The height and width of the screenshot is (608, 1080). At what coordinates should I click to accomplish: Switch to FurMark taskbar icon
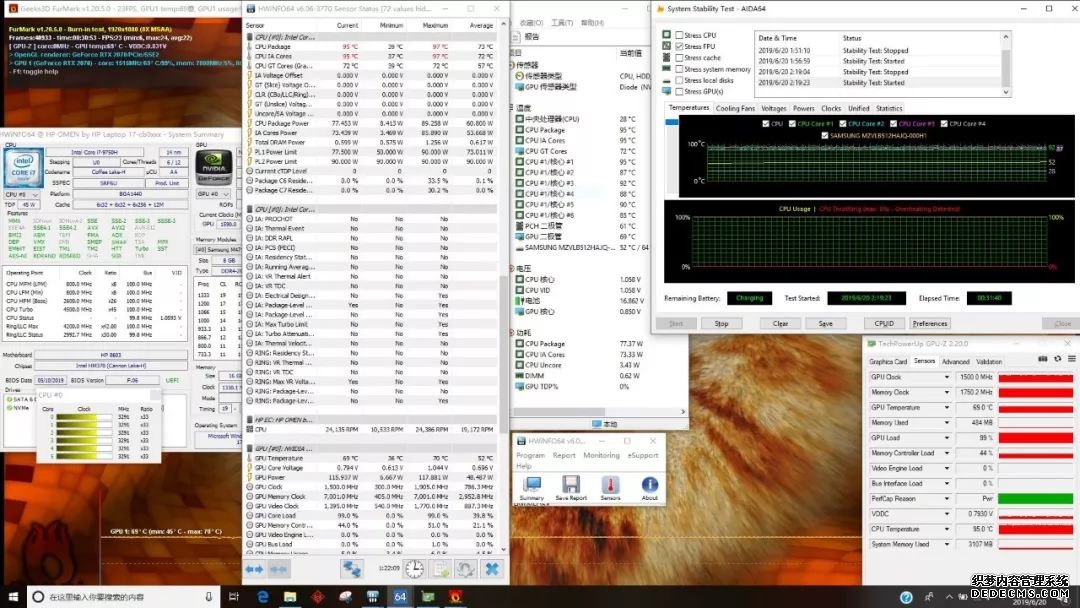coord(455,597)
